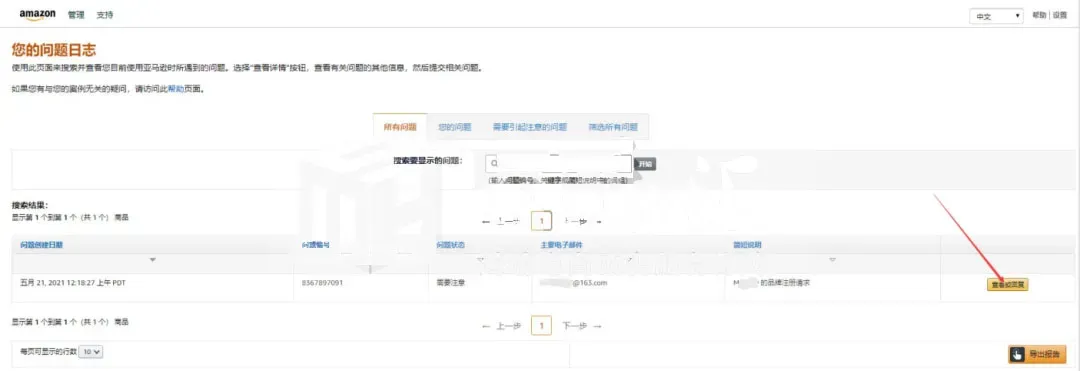The height and width of the screenshot is (371, 1080).
Task: Focus the 搜索要显示的问题 search field
Action: (x=559, y=164)
